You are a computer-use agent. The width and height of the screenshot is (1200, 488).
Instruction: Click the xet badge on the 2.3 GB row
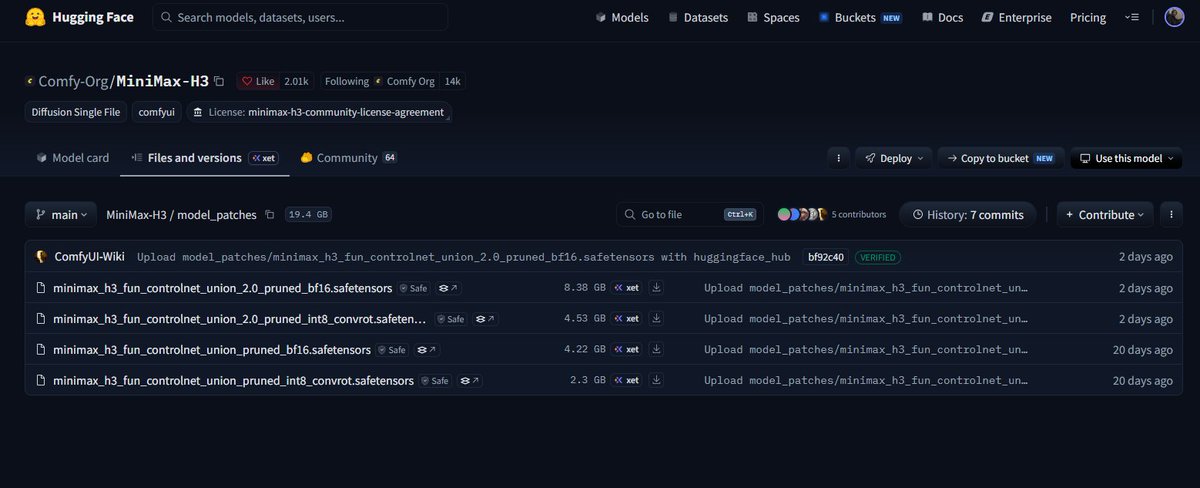tap(626, 381)
